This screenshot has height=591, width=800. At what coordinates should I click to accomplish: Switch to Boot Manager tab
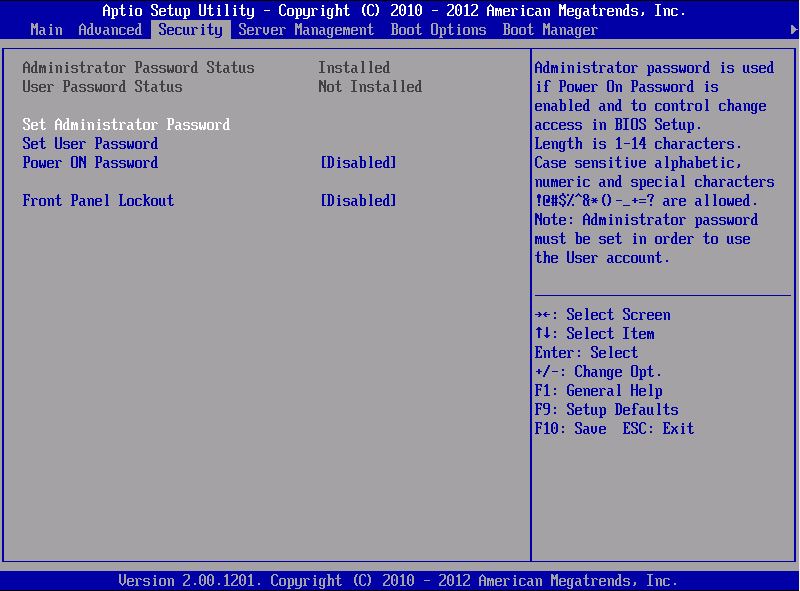coord(550,30)
